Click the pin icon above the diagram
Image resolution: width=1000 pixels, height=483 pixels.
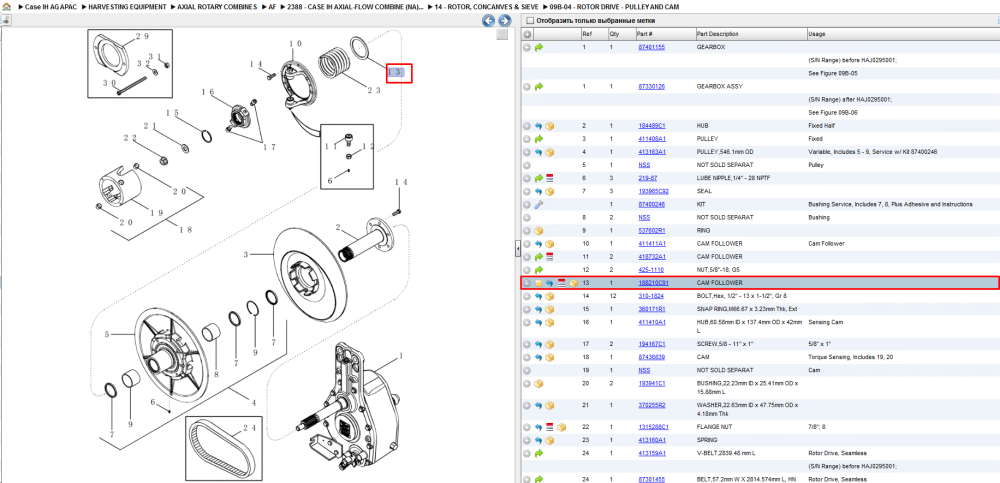click(6, 20)
